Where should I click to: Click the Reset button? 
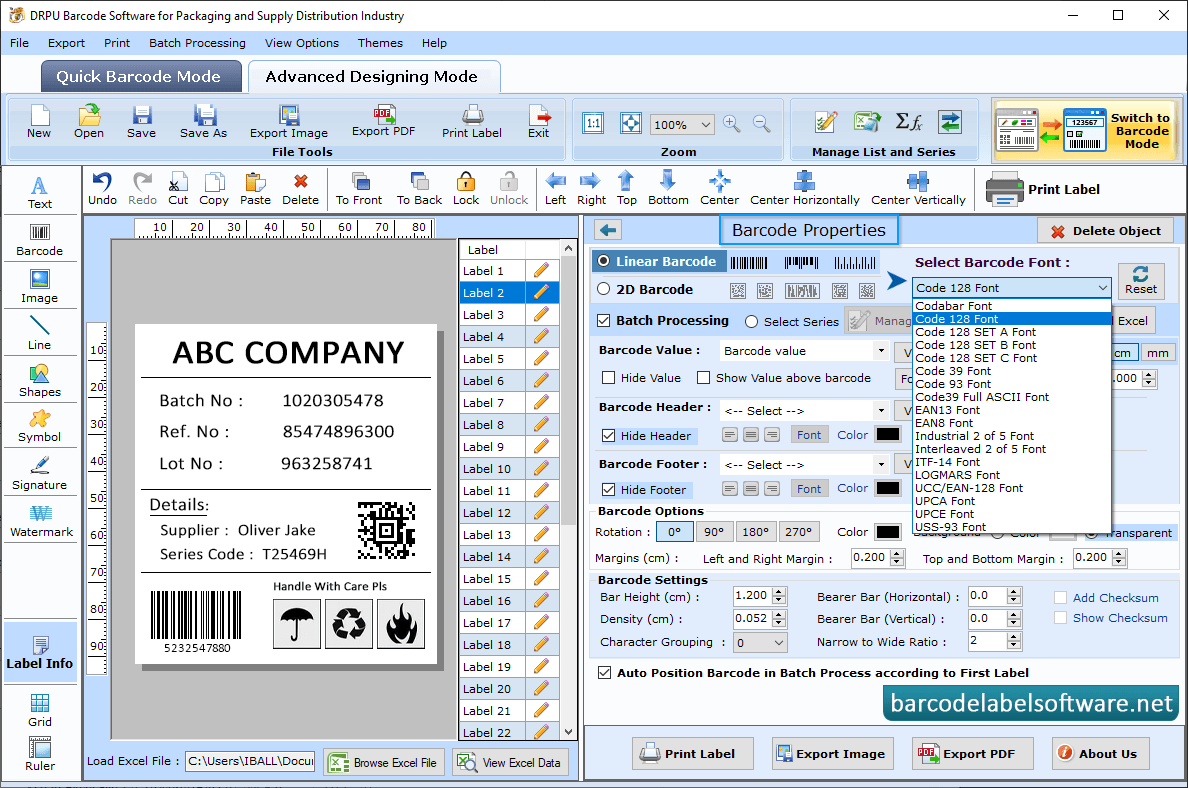1140,280
